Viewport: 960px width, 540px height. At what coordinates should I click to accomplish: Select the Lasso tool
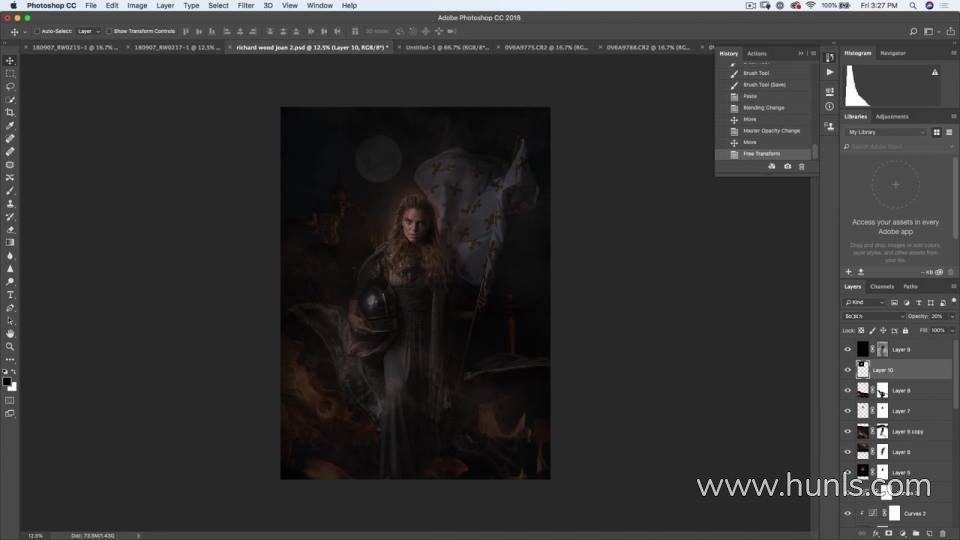tap(10, 86)
